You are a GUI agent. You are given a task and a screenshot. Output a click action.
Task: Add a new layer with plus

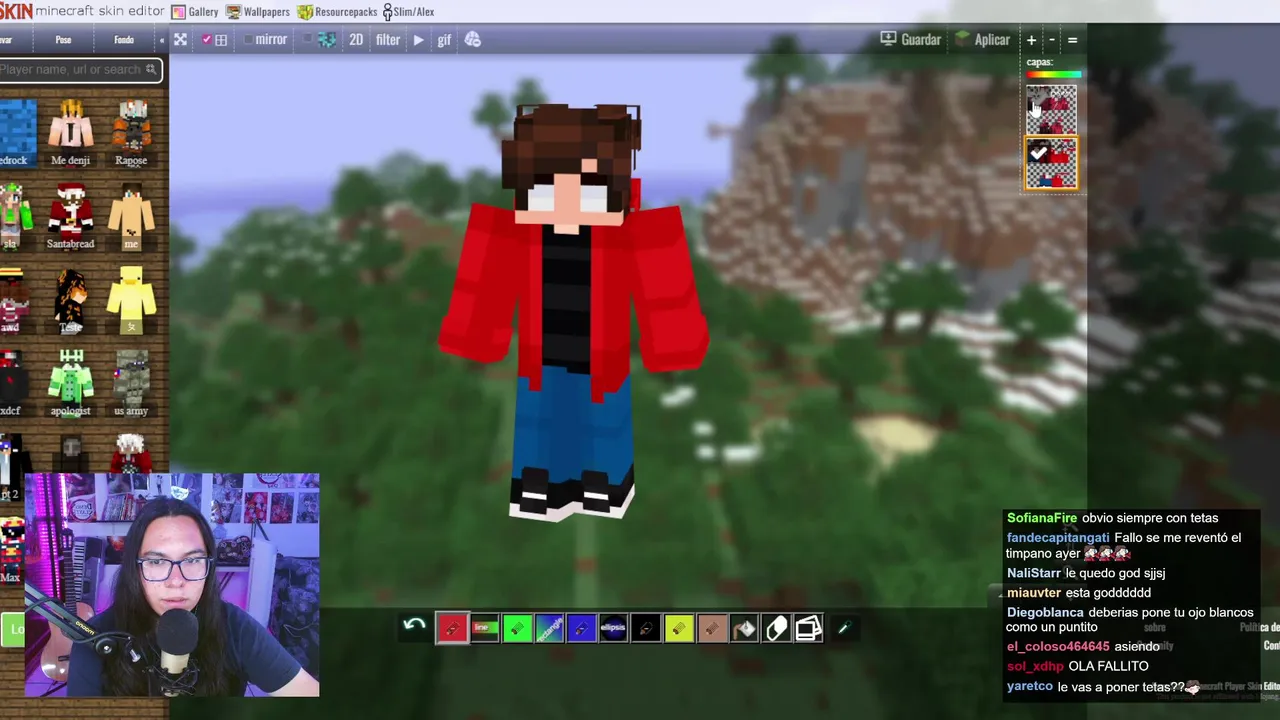tap(1031, 40)
